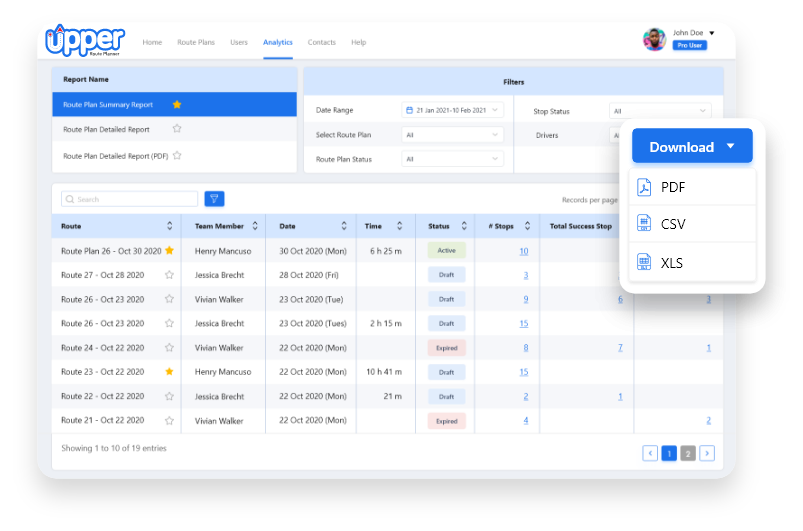Star Route 26 row with Jessica Brecht
Screen dimensions: 803x531
point(170,323)
